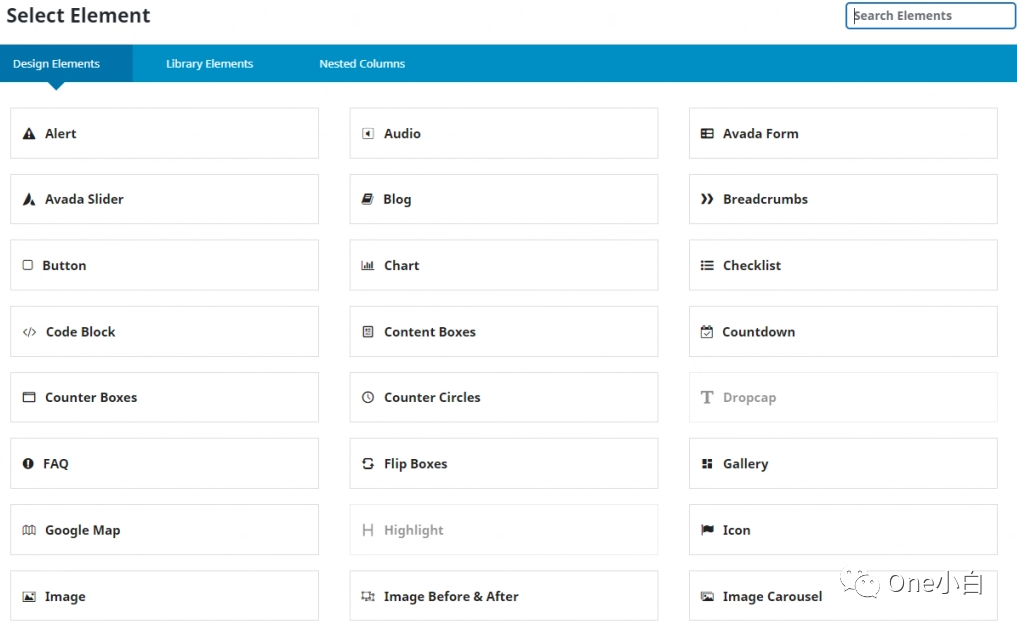Image resolution: width=1017 pixels, height=627 pixels.
Task: Click the Countdown calendar icon
Action: [707, 332]
